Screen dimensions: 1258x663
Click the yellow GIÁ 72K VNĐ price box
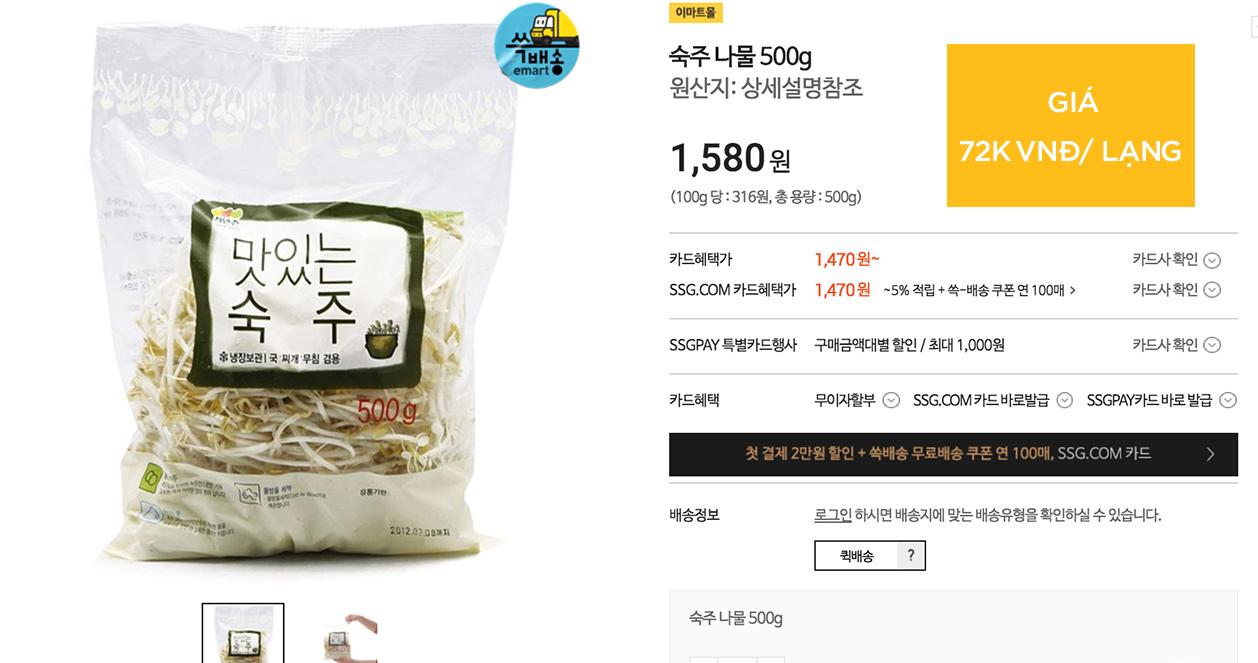pyautogui.click(x=1071, y=126)
